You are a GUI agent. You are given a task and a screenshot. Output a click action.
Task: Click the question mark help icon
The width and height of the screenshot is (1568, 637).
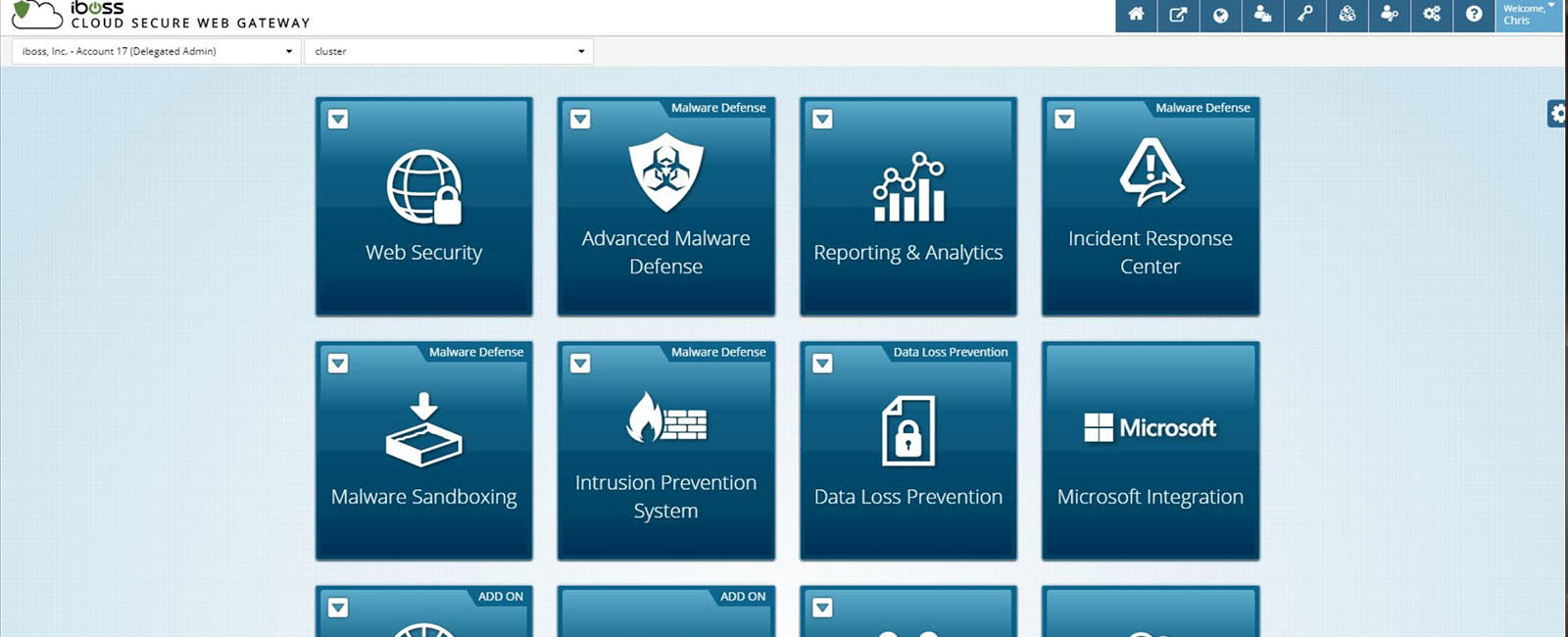pyautogui.click(x=1474, y=15)
